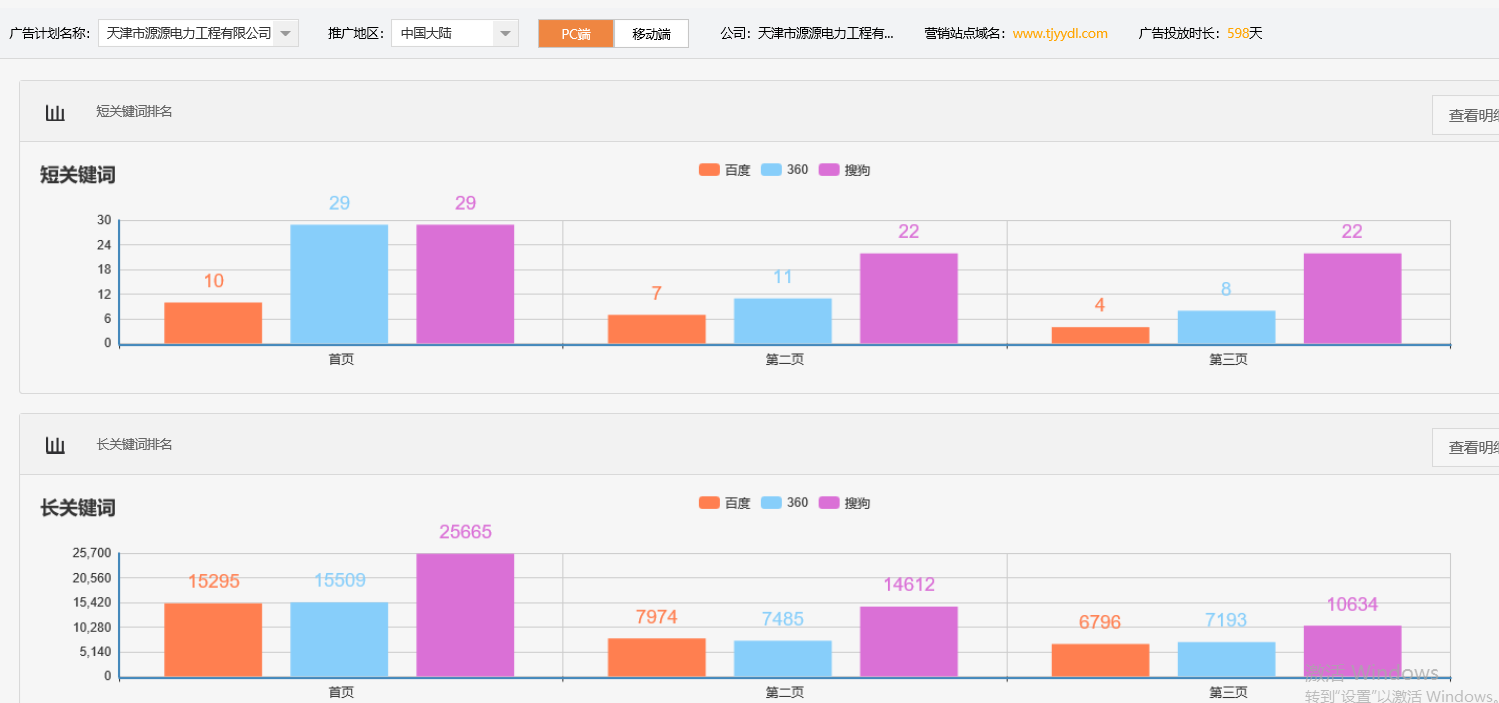The width and height of the screenshot is (1499, 703).
Task: Click the blue 360 bar labeled 29 on 首页
Action: click(338, 283)
